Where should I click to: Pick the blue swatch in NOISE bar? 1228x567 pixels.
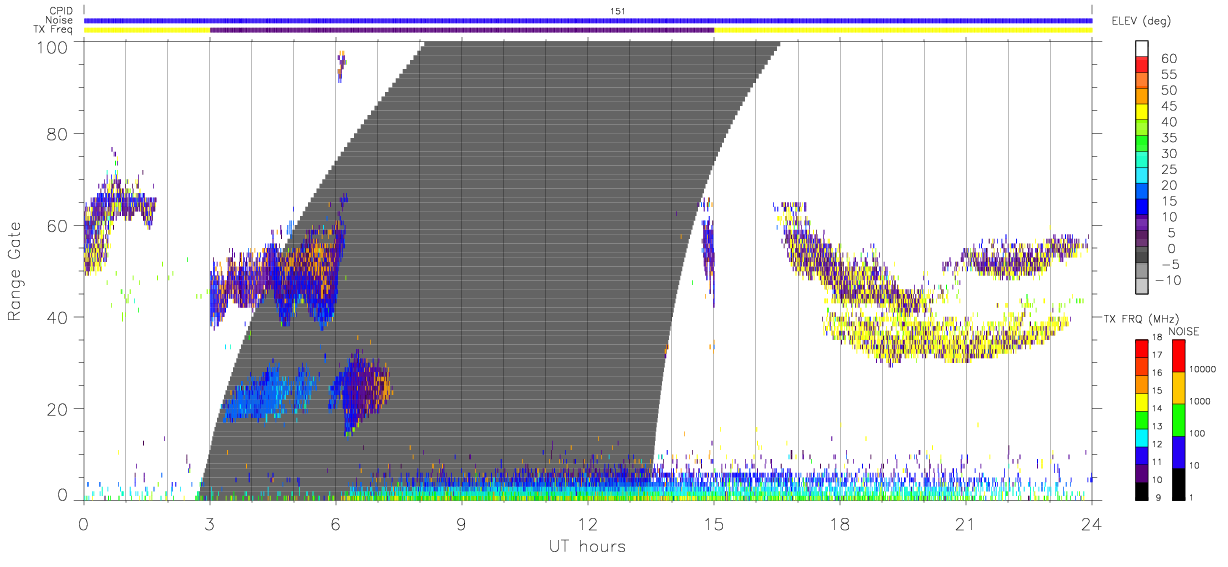1177,452
